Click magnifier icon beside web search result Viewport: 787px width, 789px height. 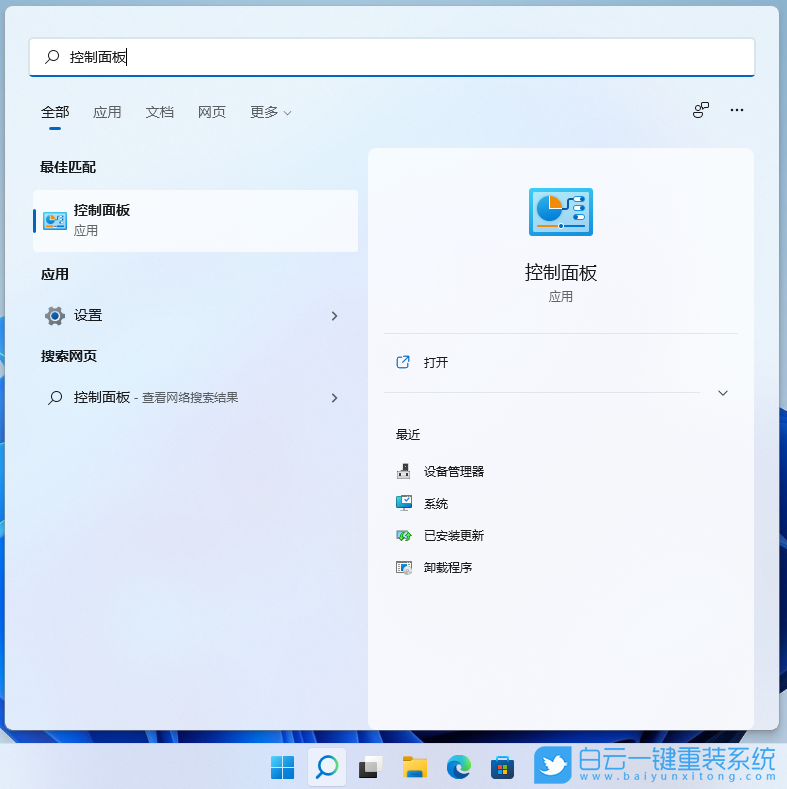click(55, 398)
